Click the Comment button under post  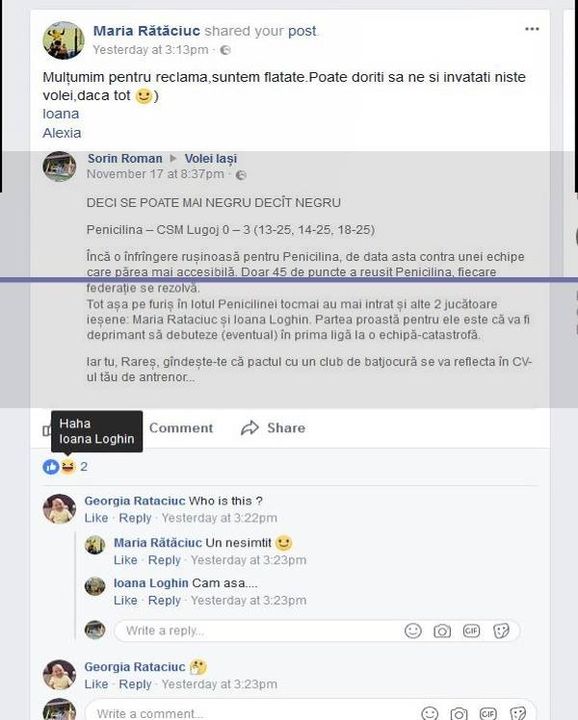tap(181, 428)
